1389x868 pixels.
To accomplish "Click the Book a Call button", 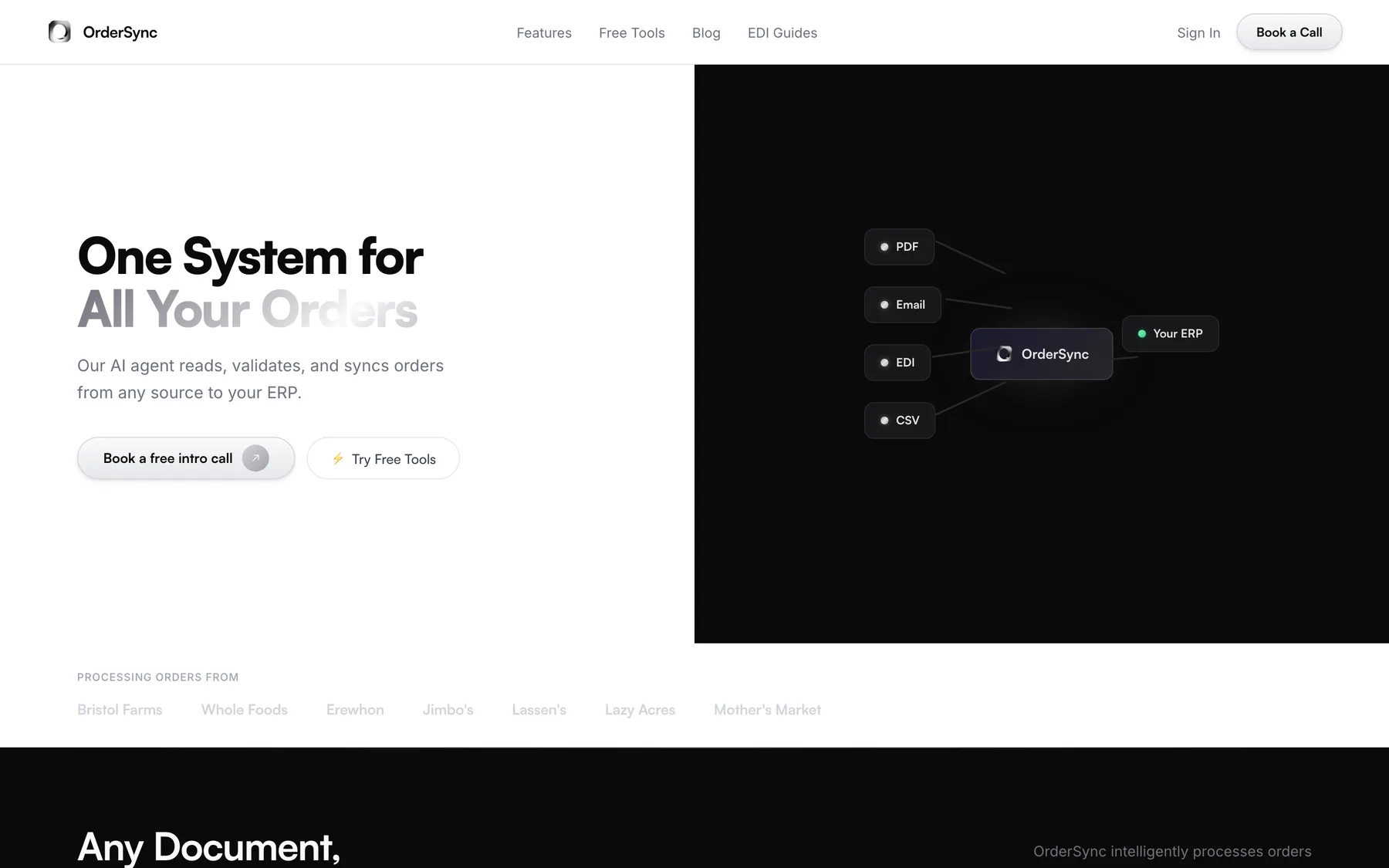I will point(1289,32).
